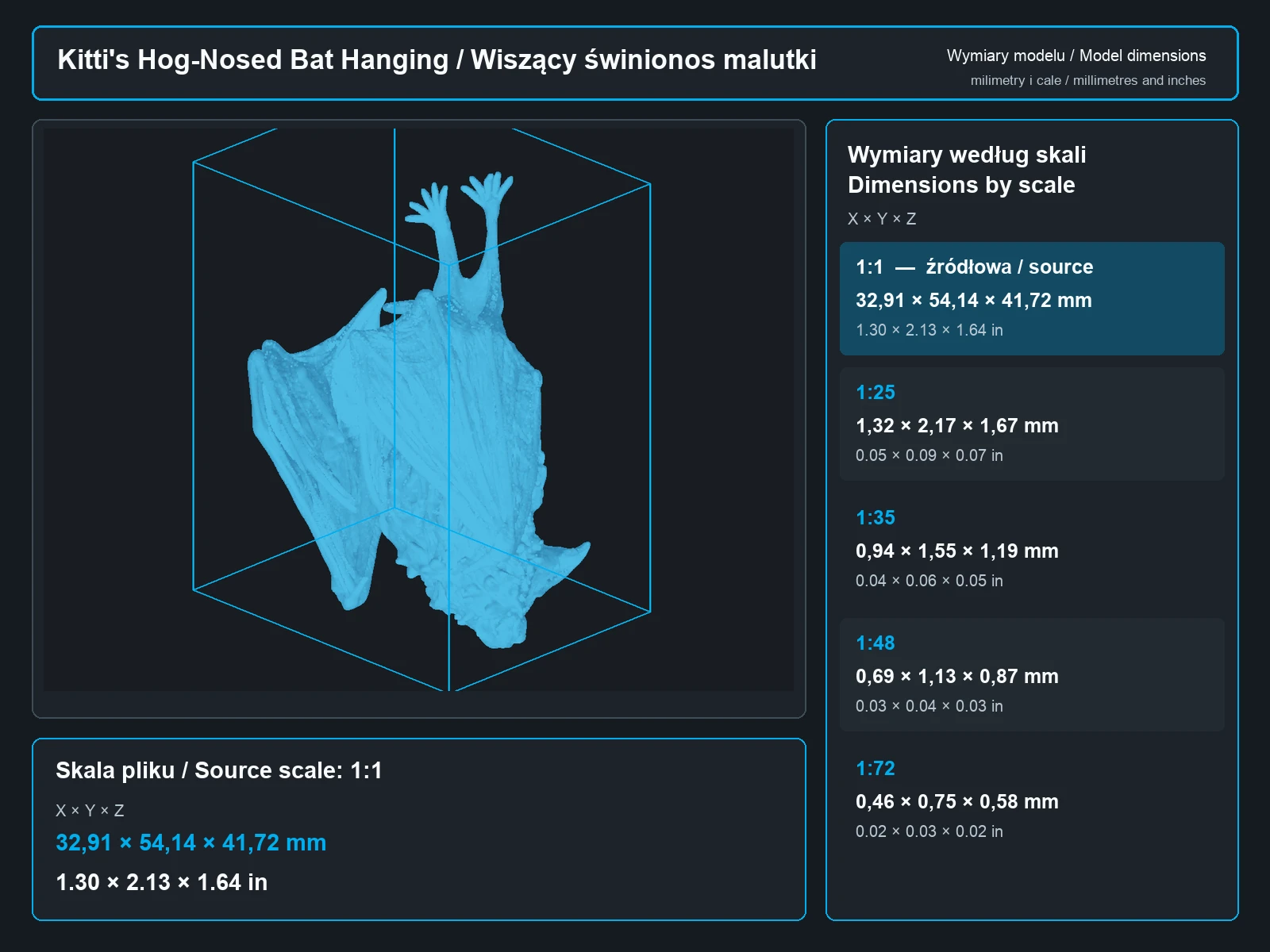Select the 1:1 source scale card
1270x952 pixels.
pos(1032,298)
